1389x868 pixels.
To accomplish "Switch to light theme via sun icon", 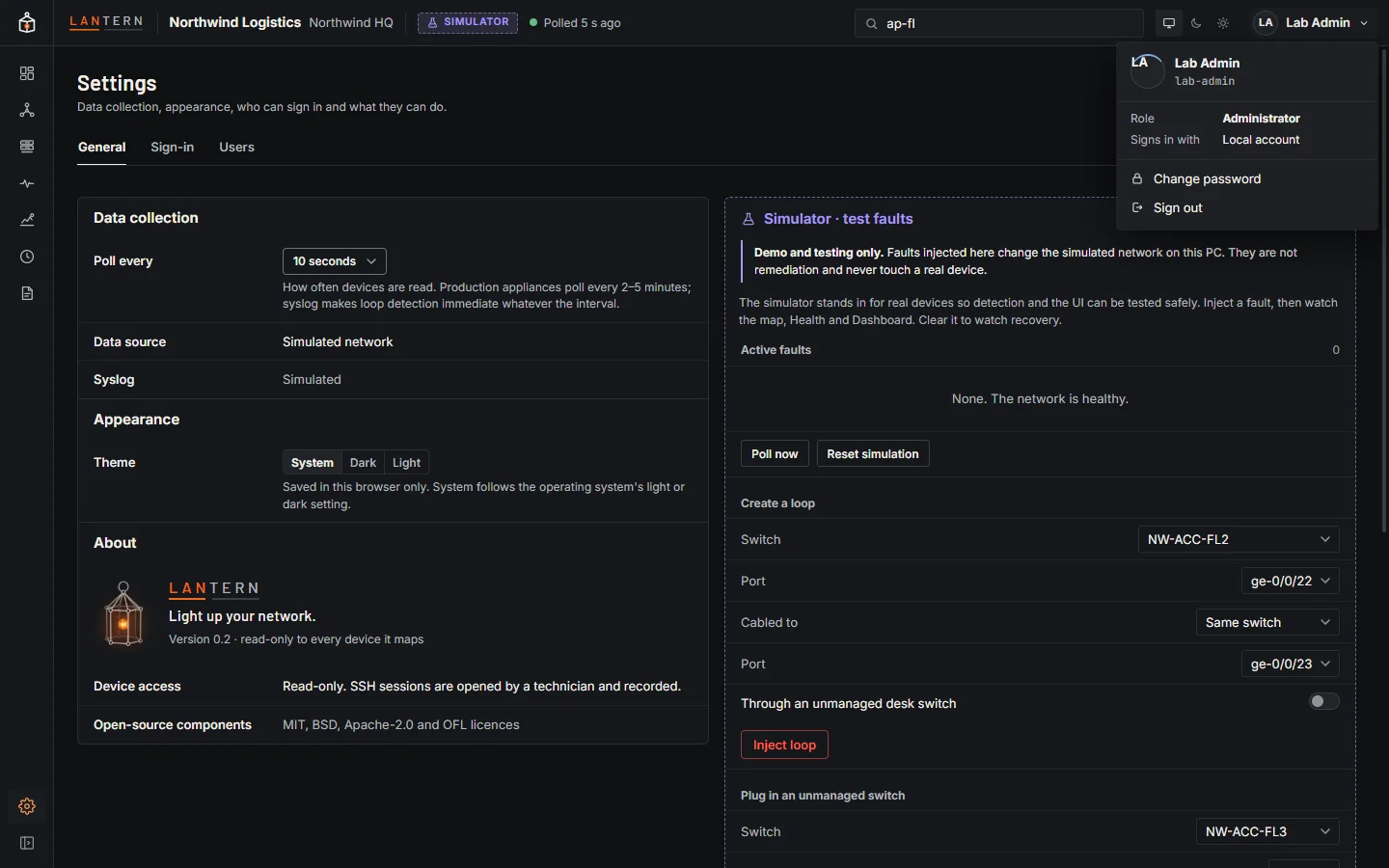I will (x=1223, y=23).
